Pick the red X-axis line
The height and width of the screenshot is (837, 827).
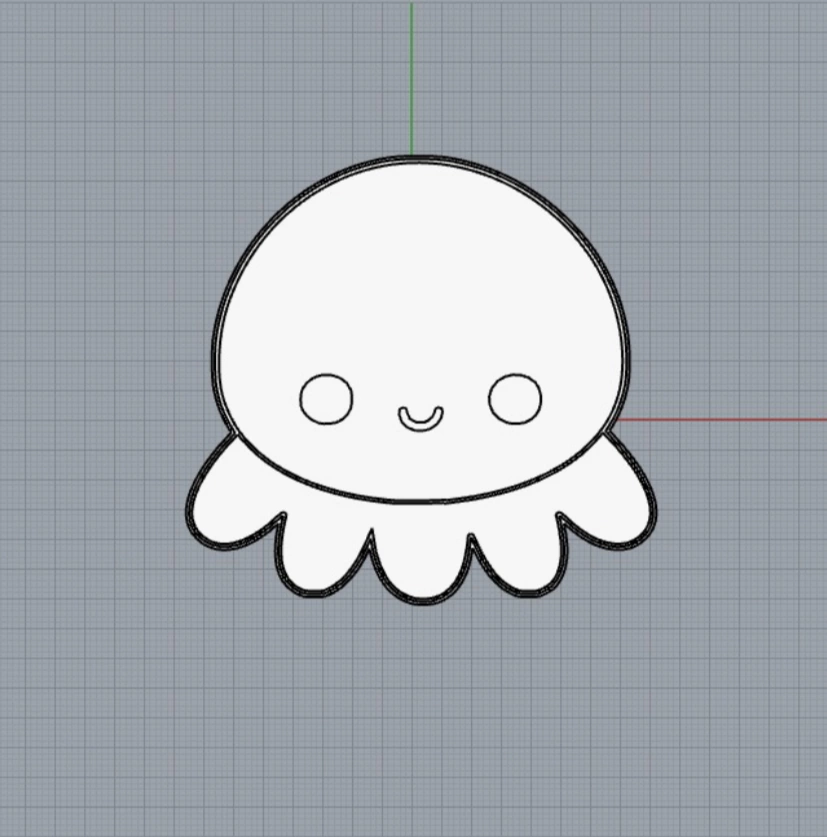tap(722, 420)
